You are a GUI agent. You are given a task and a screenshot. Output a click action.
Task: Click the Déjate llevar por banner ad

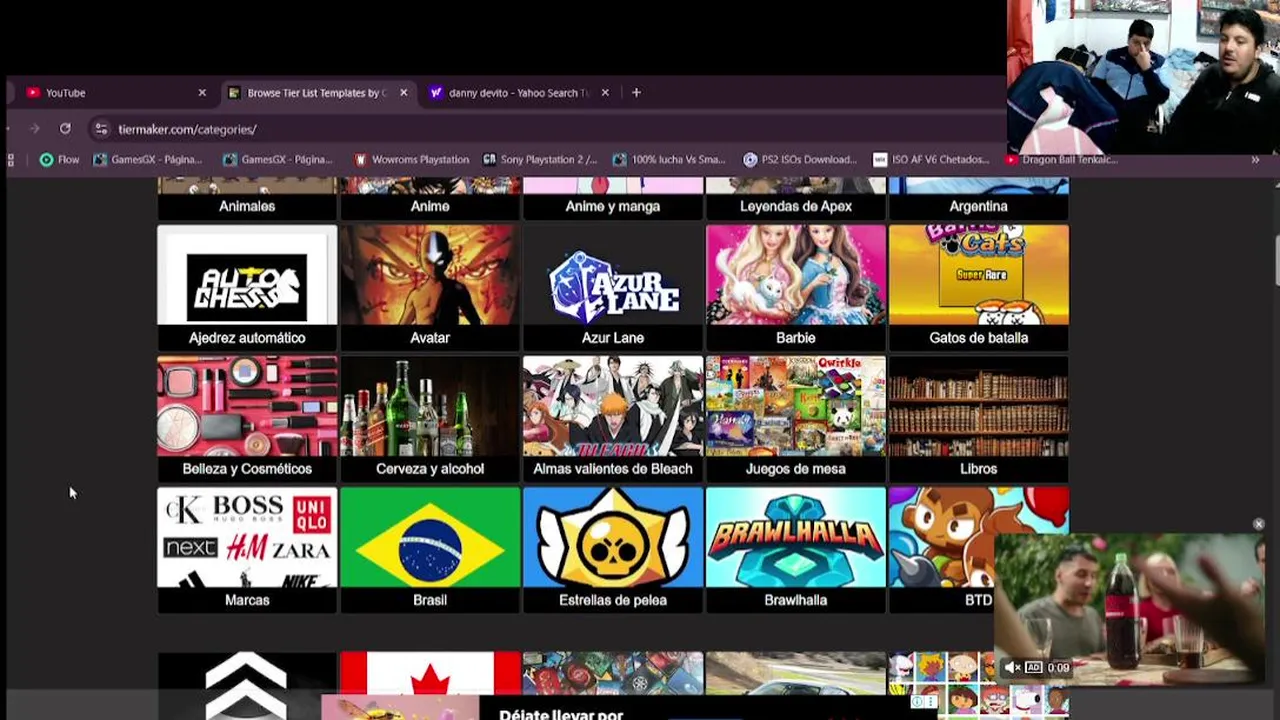pyautogui.click(x=630, y=708)
